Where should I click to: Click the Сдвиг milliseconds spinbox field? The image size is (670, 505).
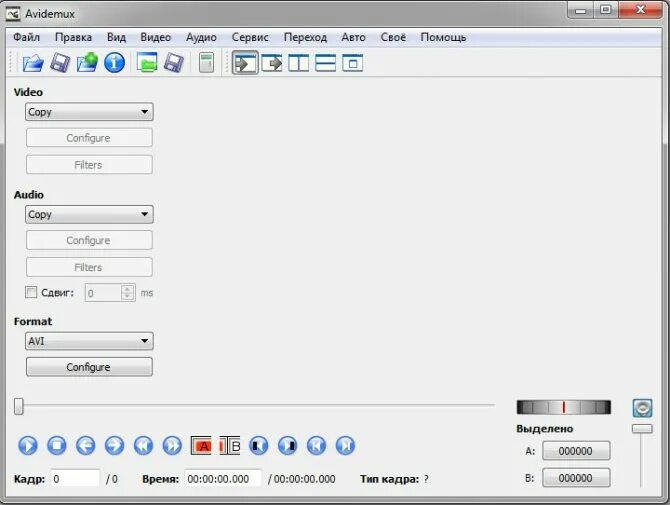110,293
